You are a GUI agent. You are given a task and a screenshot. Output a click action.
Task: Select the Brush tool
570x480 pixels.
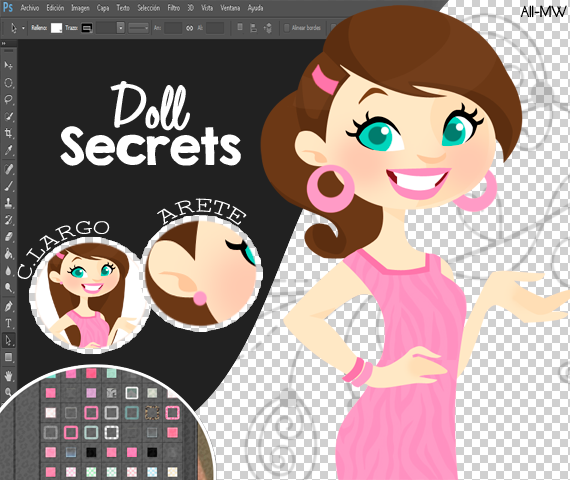point(8,186)
